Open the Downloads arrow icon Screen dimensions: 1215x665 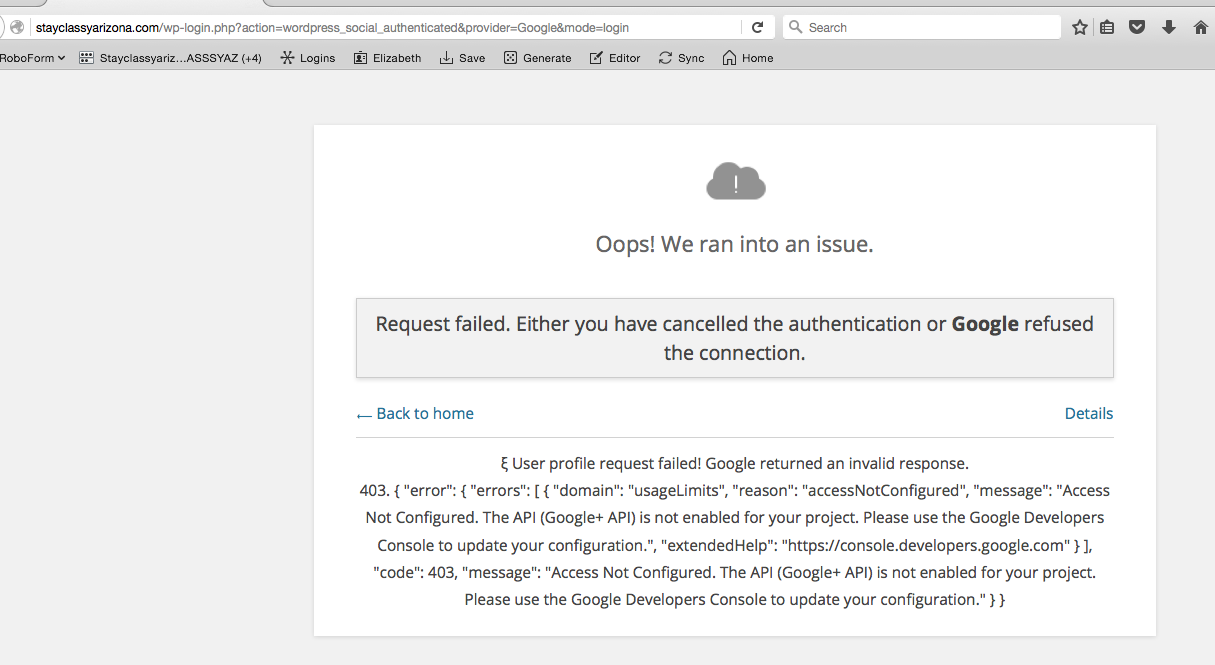tap(1168, 28)
